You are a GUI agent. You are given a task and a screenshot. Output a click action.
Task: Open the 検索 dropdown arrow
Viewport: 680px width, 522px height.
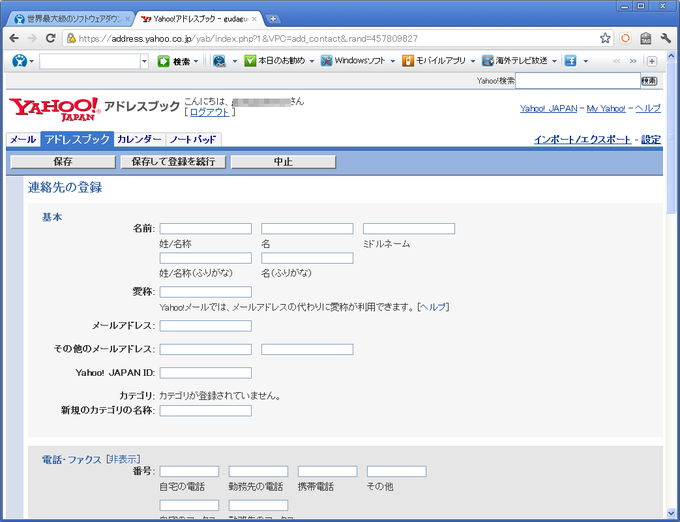pos(196,61)
